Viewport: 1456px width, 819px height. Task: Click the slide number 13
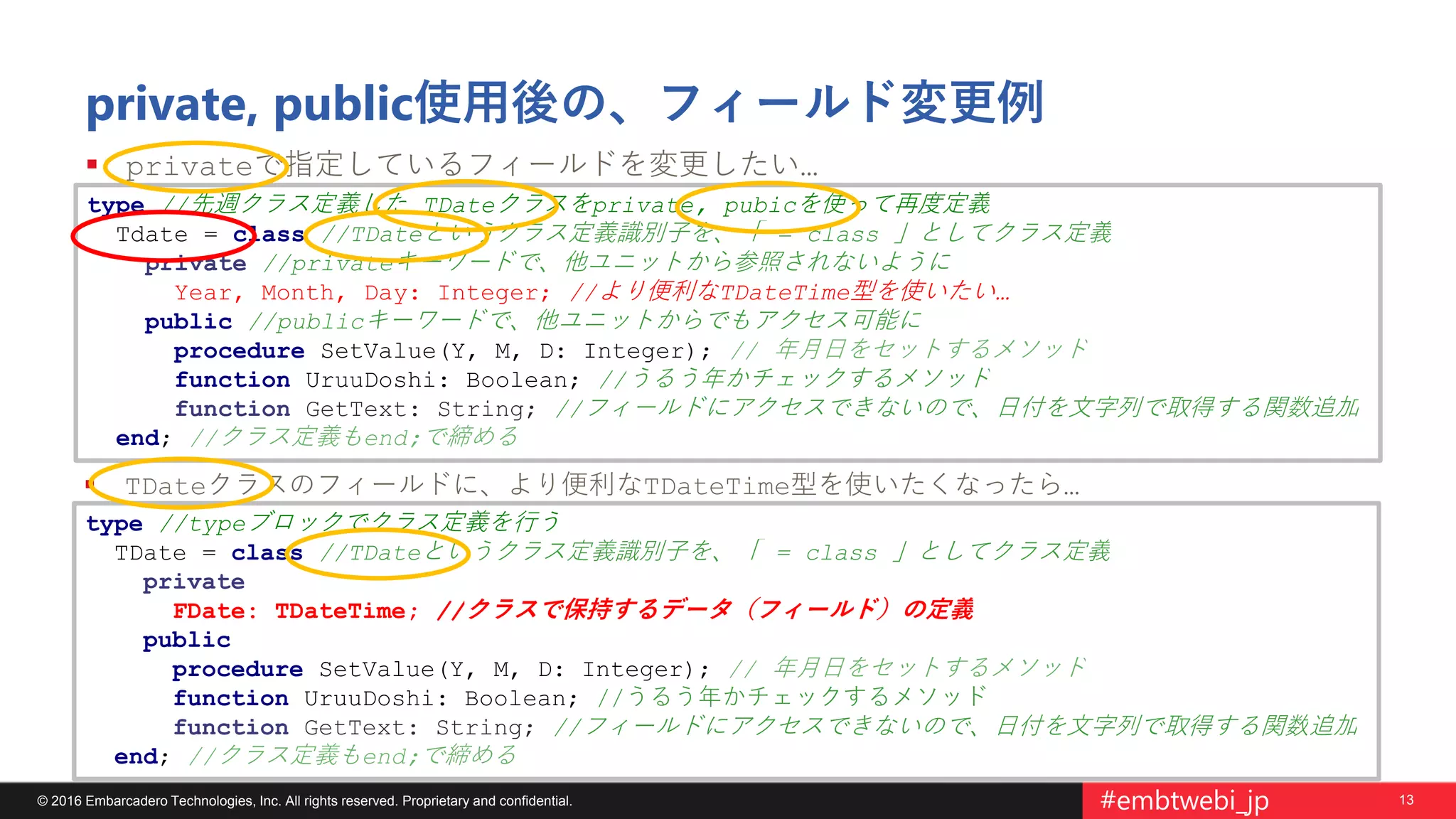point(1406,801)
